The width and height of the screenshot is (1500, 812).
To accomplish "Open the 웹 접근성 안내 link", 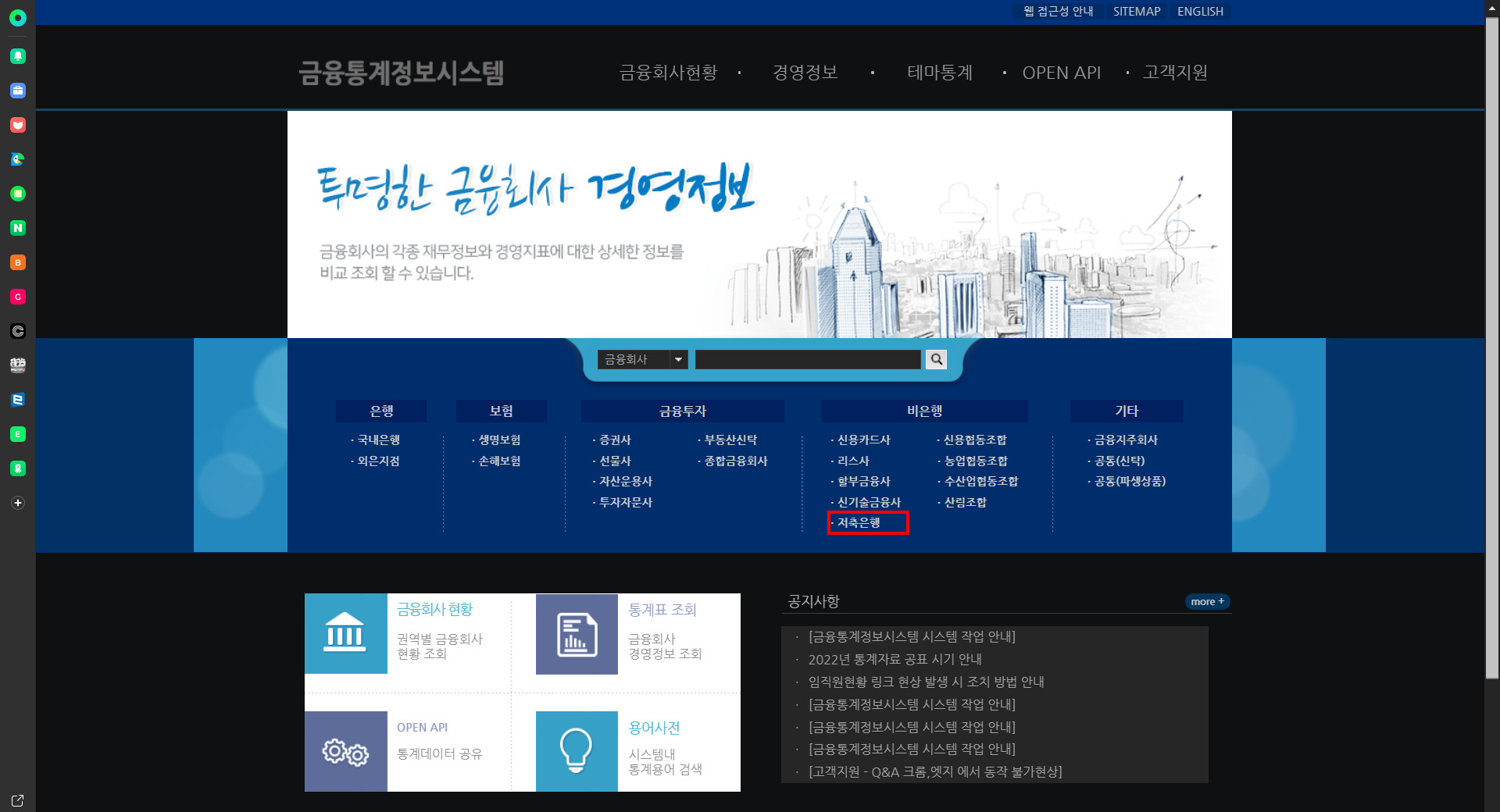I will (1059, 11).
